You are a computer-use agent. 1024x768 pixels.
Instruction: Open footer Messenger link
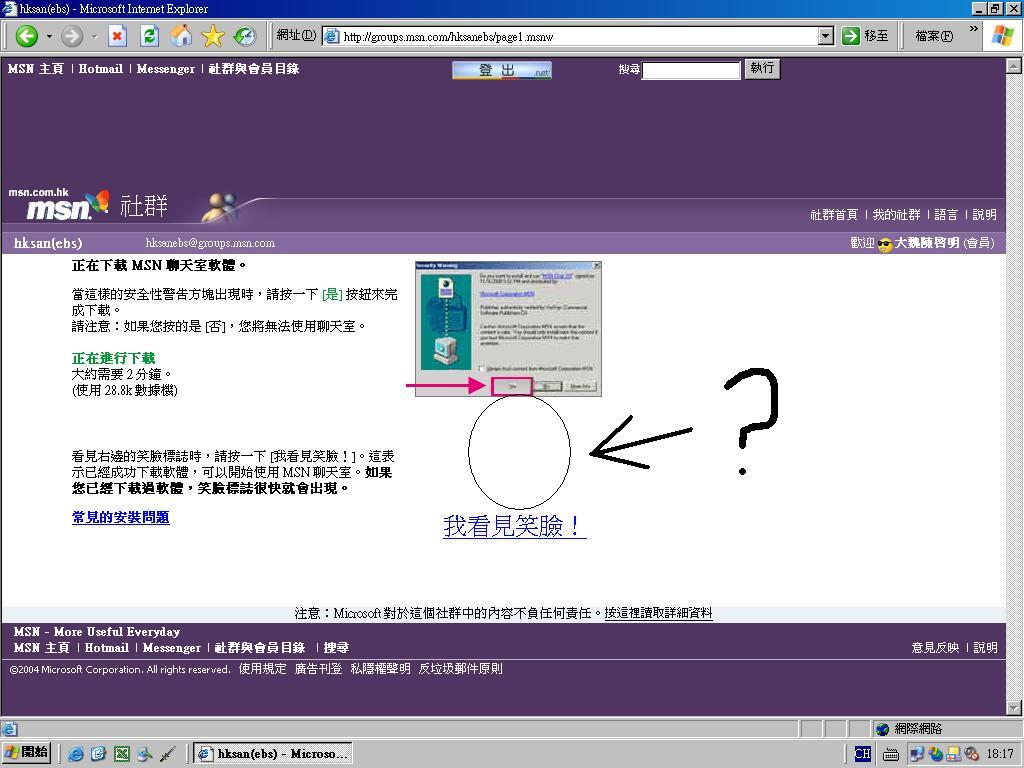[x=172, y=647]
